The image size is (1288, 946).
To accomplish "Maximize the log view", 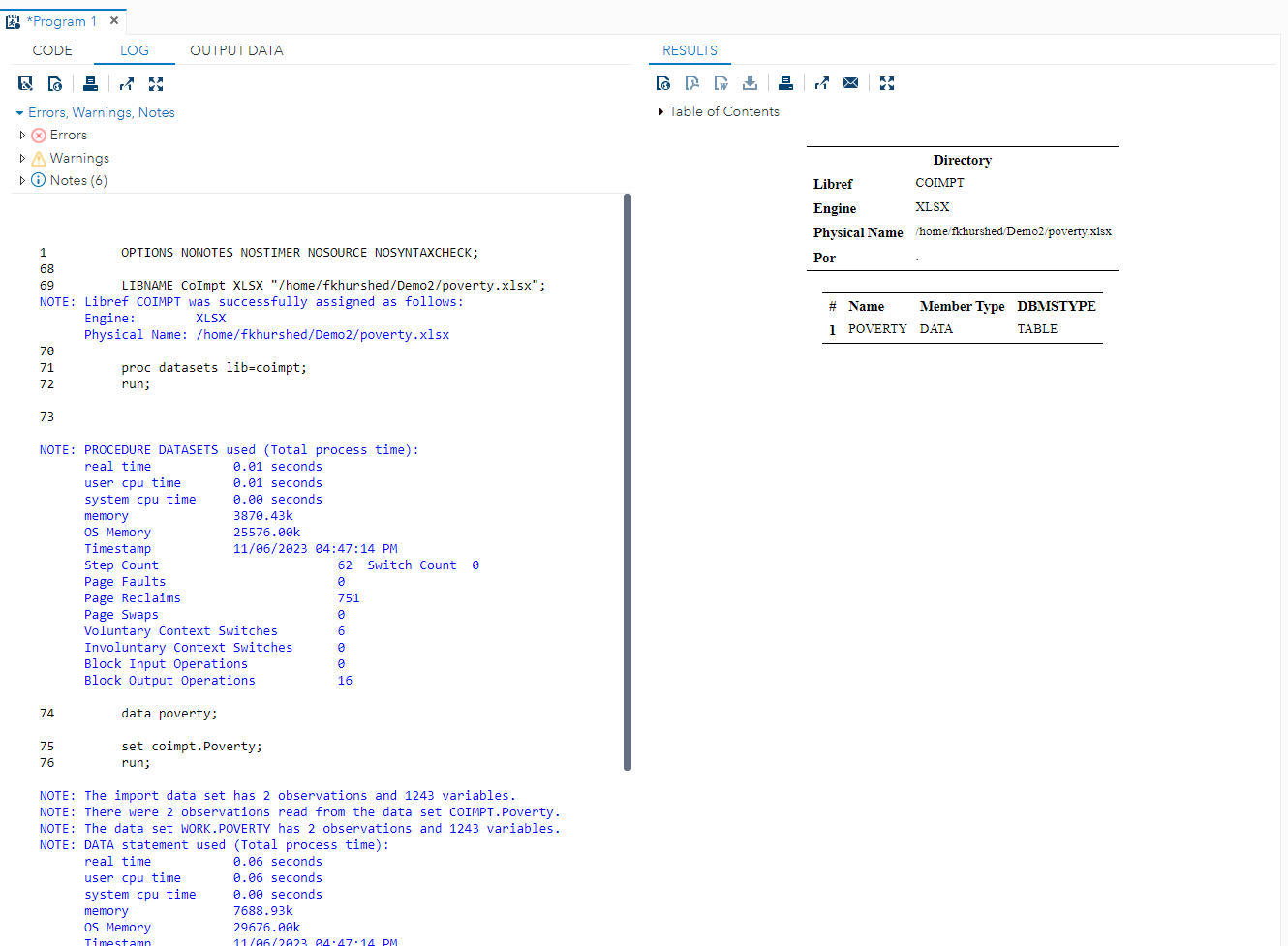I will tap(156, 83).
